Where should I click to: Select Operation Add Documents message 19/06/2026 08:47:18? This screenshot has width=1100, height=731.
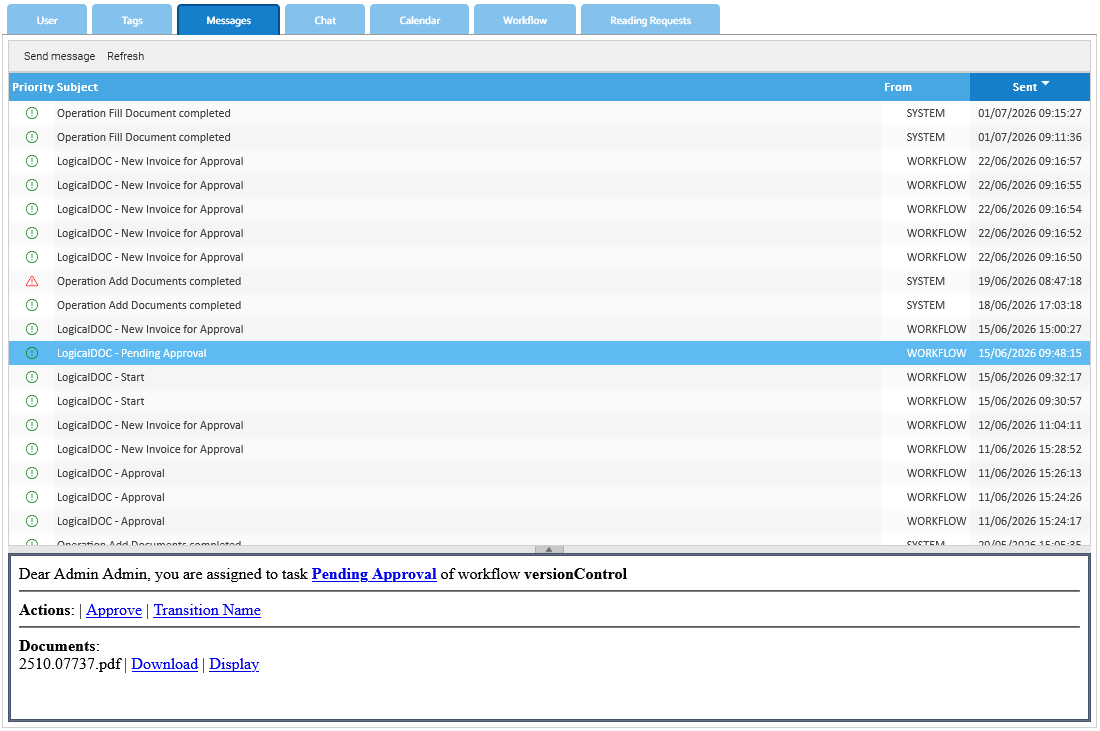549,281
